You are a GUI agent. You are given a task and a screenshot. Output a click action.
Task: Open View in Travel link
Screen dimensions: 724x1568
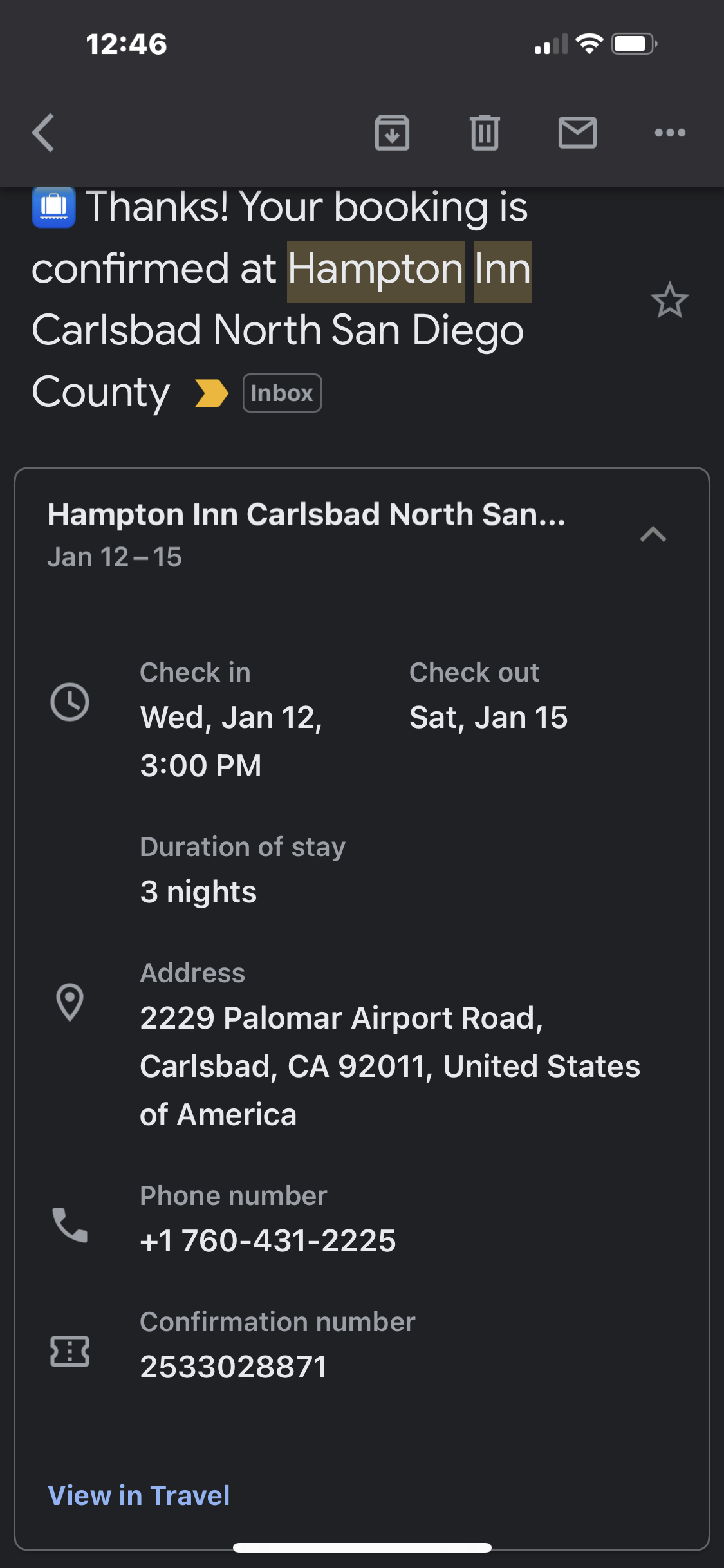click(x=139, y=1495)
